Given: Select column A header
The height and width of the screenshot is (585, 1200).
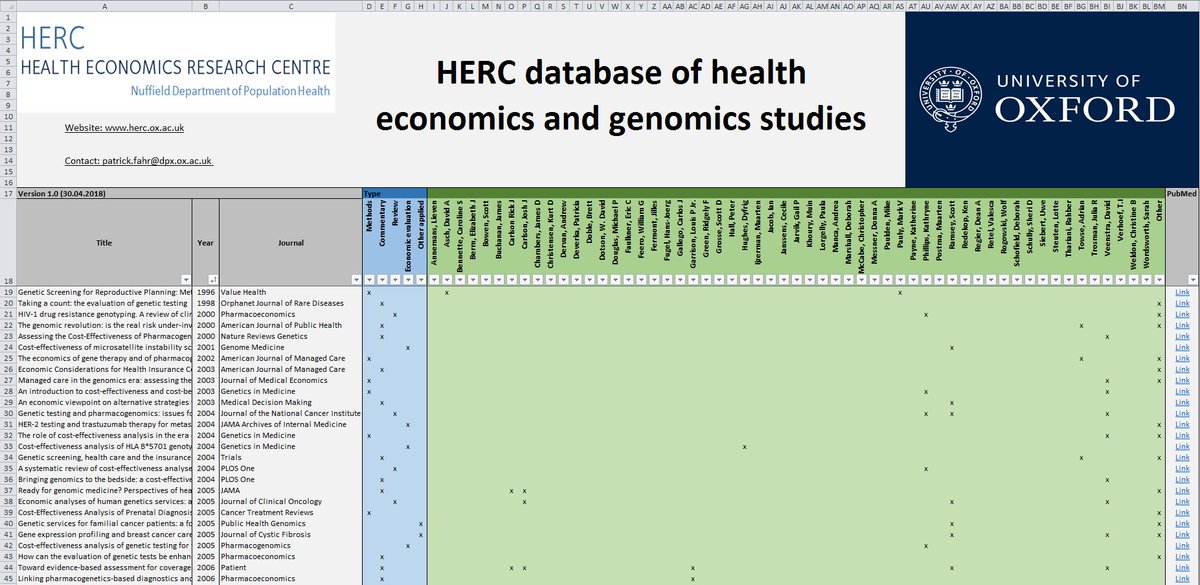Looking at the screenshot, I should click(x=105, y=6).
